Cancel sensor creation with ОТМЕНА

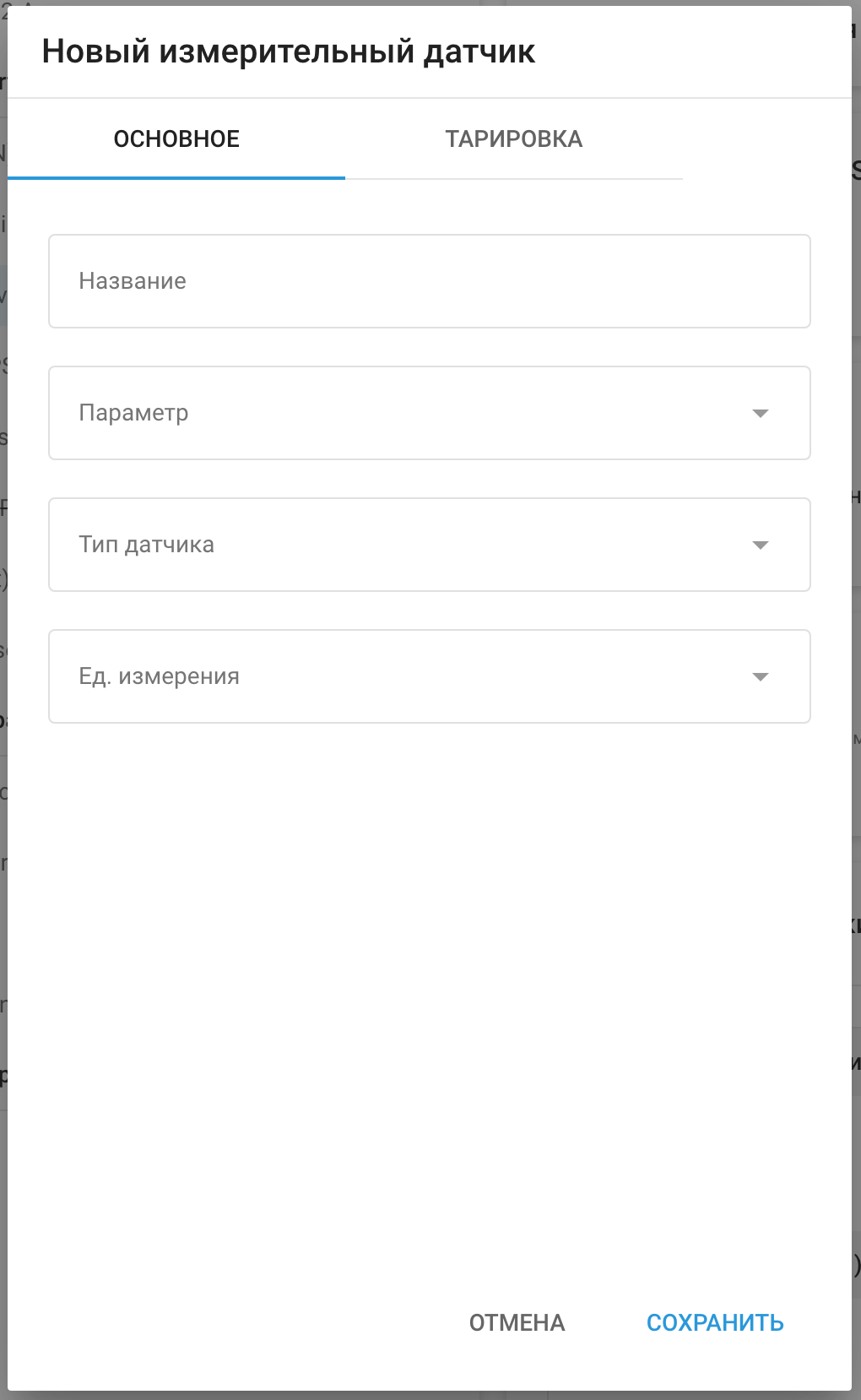click(x=517, y=1322)
